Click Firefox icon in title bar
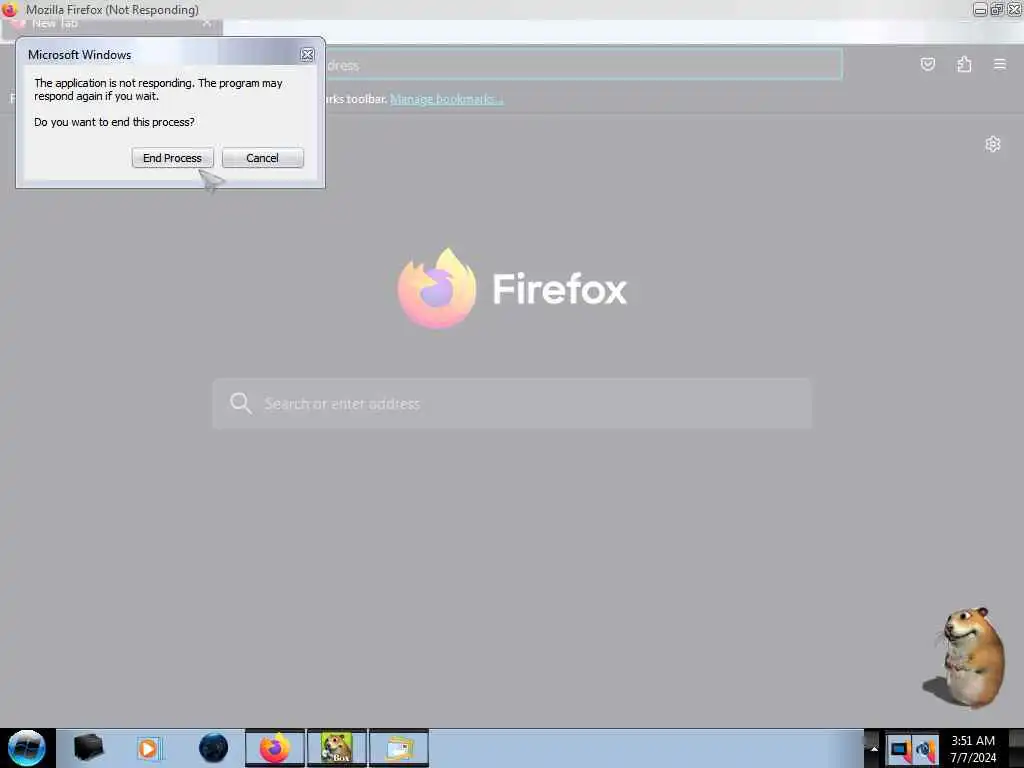The image size is (1024, 768). click(9, 10)
